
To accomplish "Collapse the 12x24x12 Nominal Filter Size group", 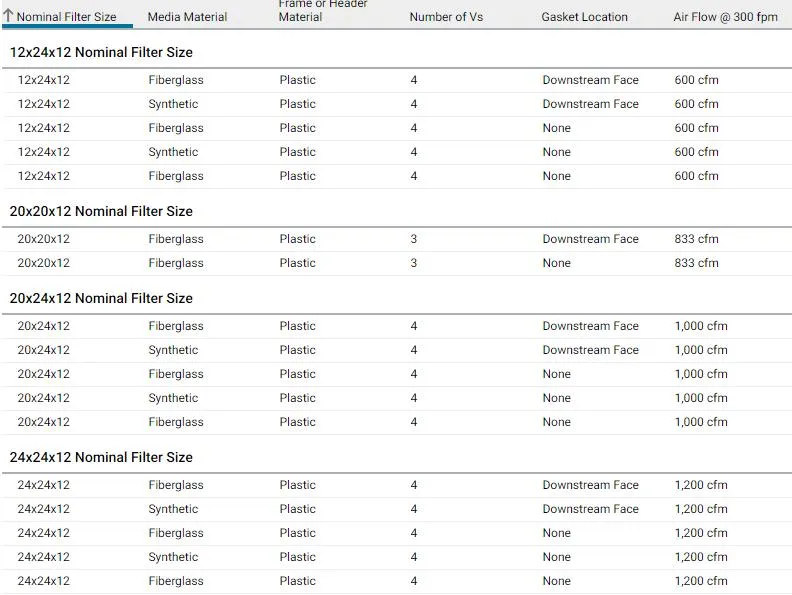I will (x=101, y=52).
